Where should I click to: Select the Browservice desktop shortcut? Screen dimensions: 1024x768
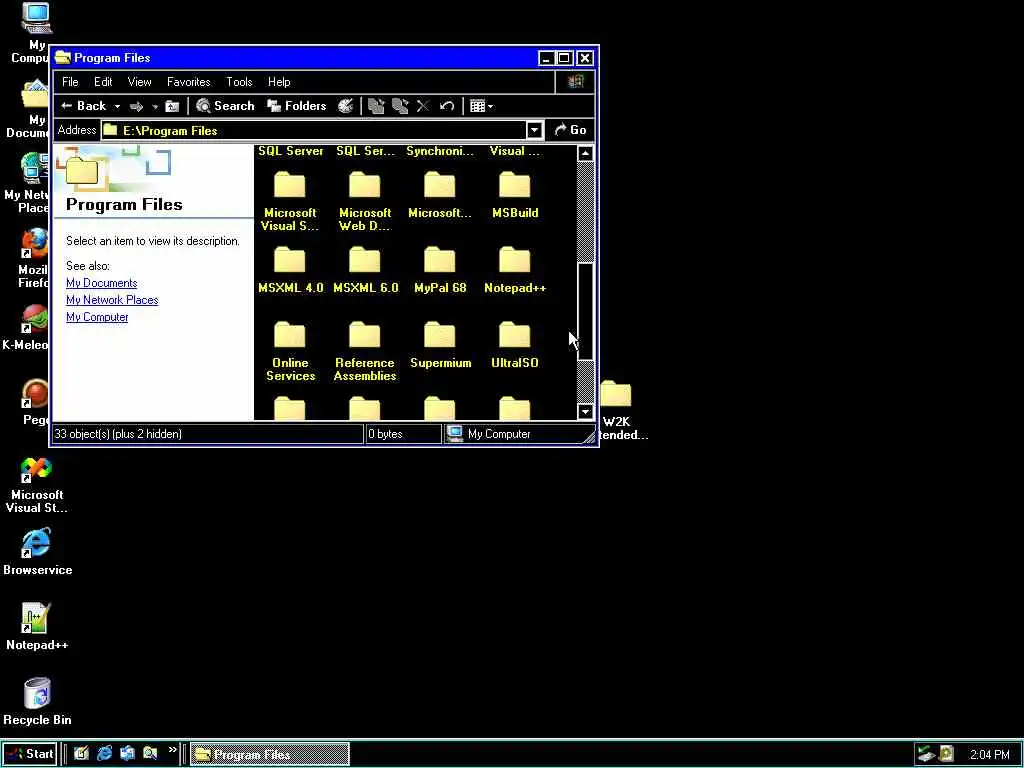point(37,552)
